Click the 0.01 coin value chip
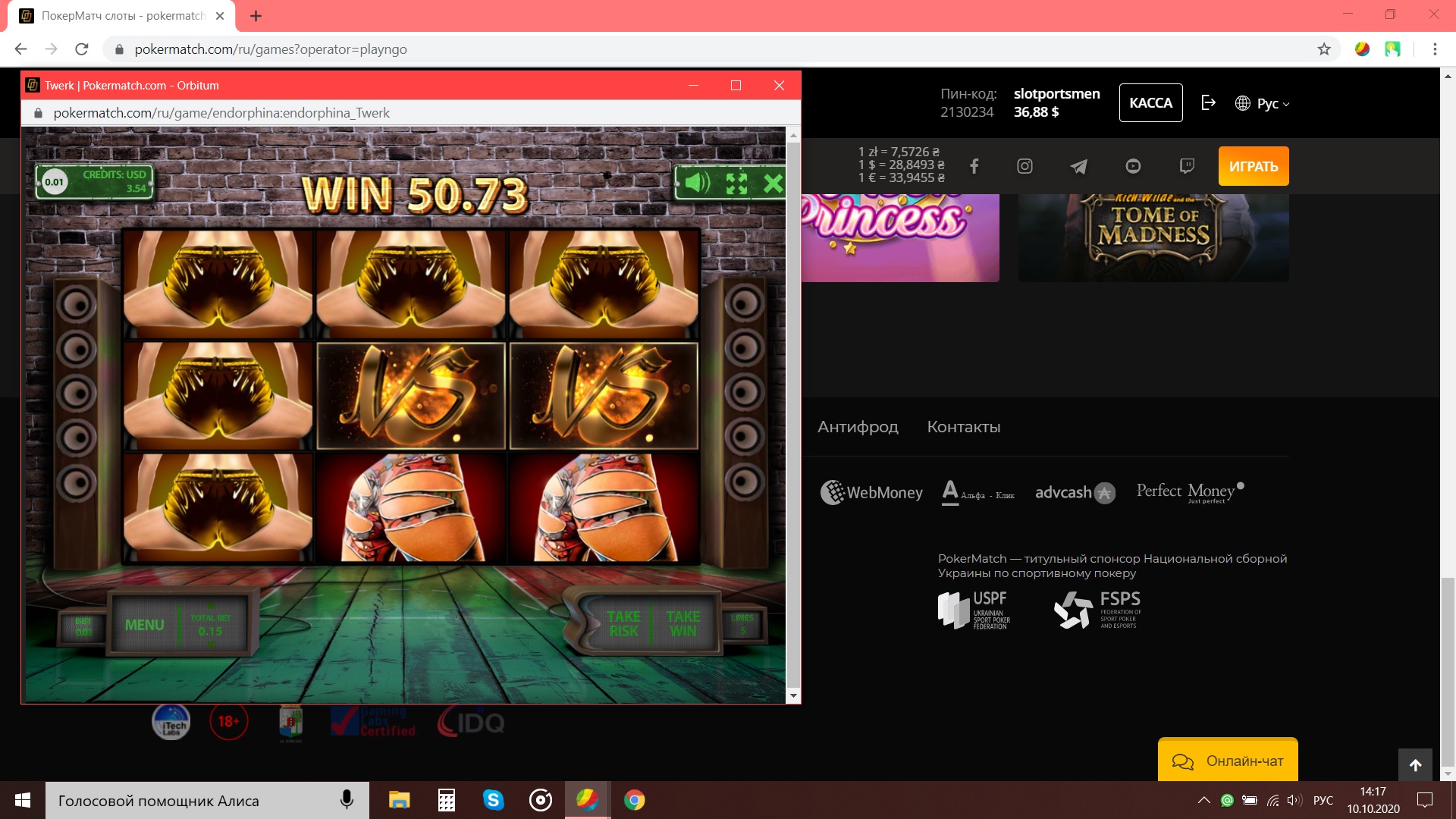 pos(55,182)
